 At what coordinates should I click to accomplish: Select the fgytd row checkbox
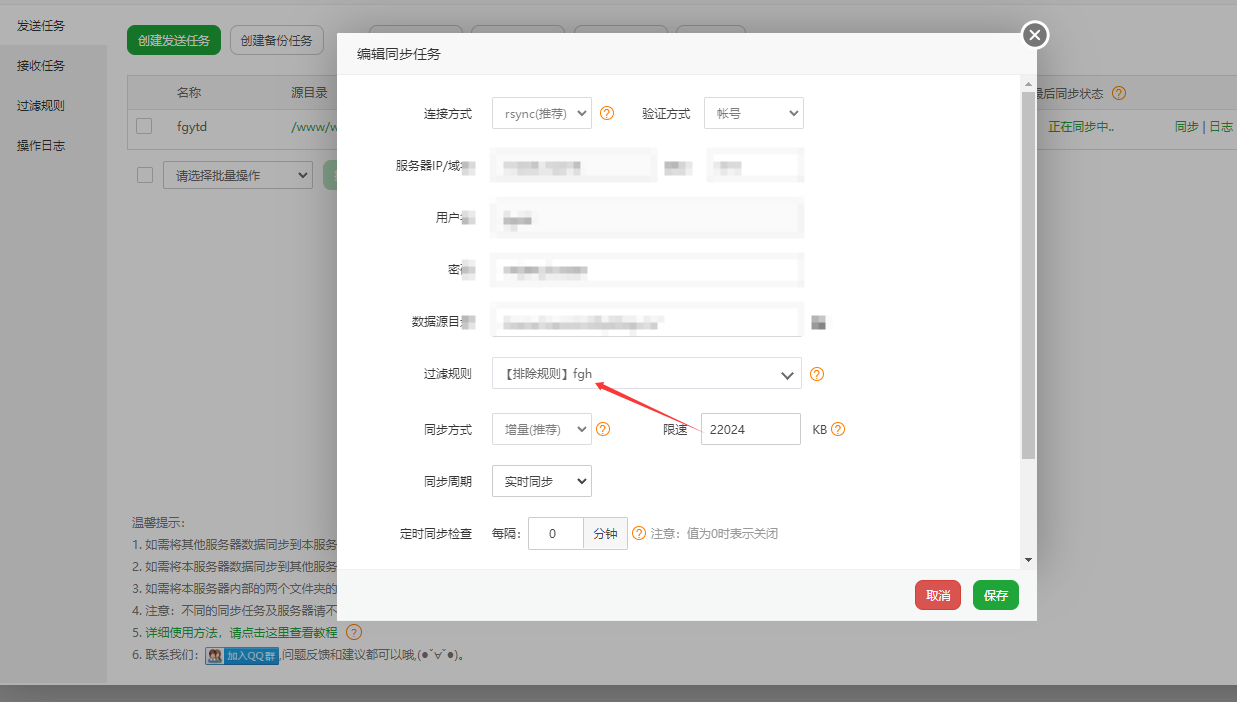144,126
